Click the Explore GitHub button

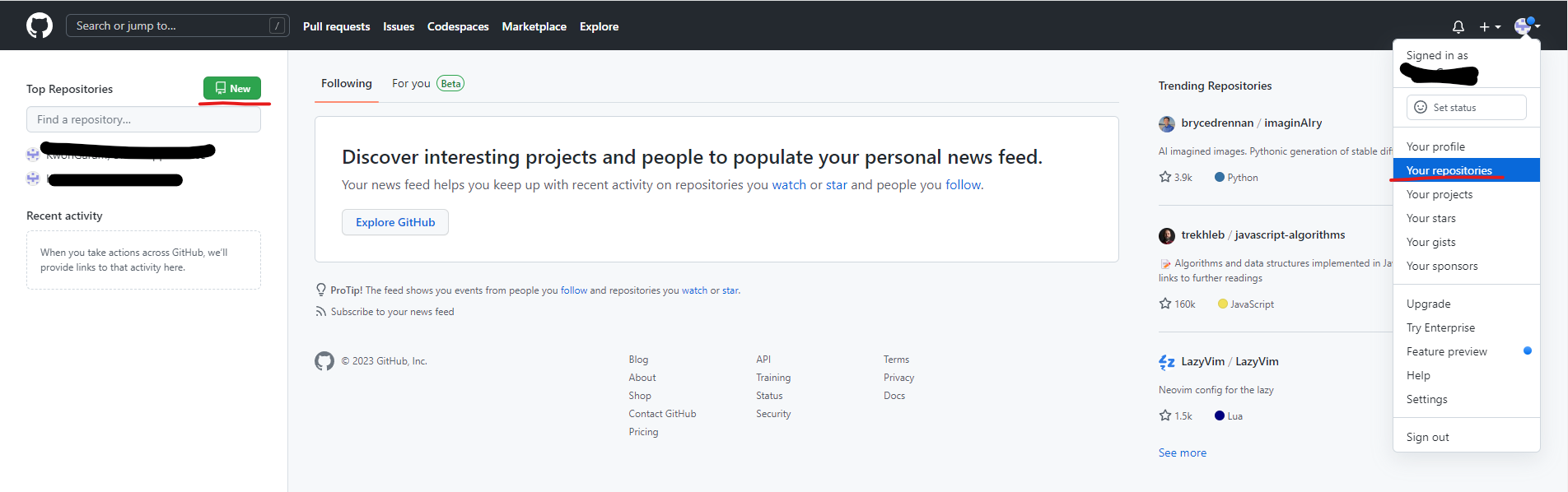(395, 222)
